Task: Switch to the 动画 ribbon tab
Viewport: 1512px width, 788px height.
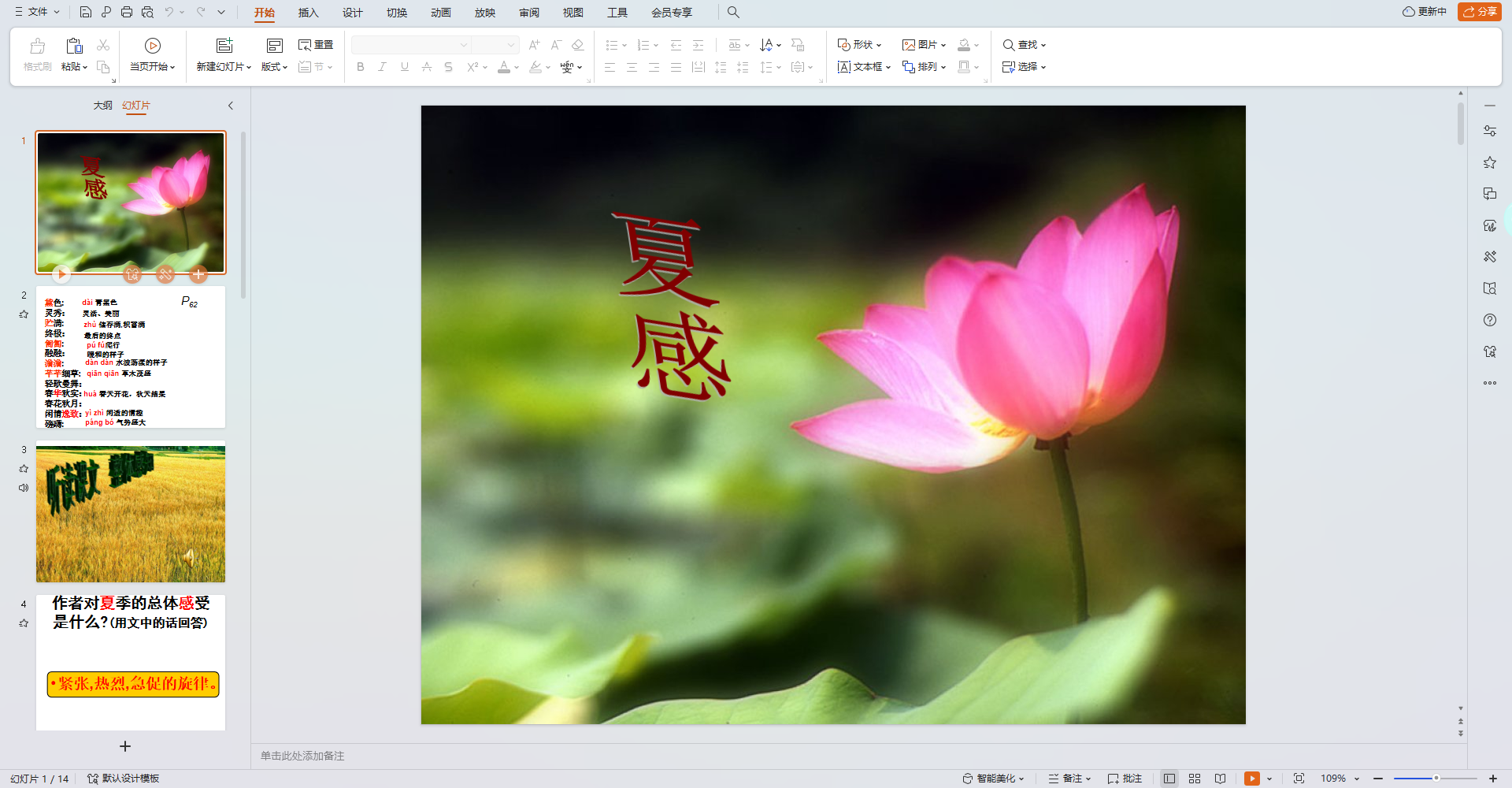Action: coord(441,13)
